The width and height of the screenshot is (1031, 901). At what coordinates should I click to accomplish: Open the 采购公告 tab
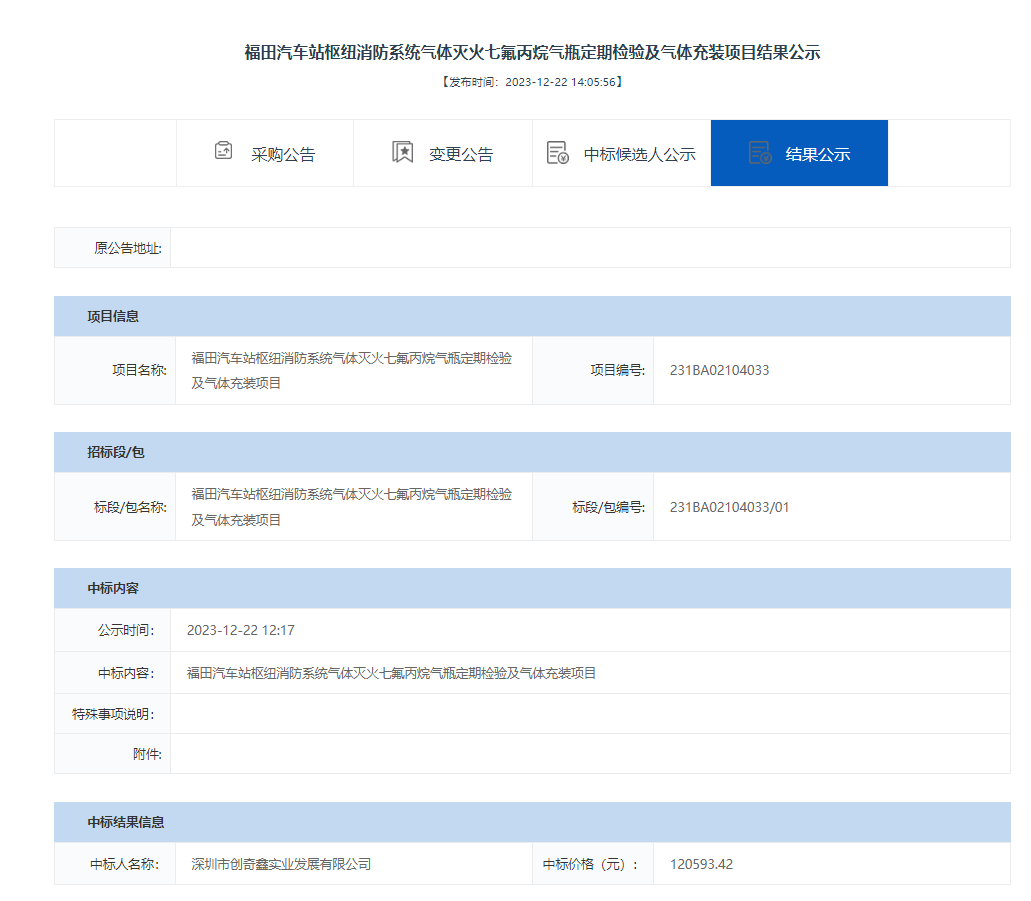pyautogui.click(x=265, y=153)
